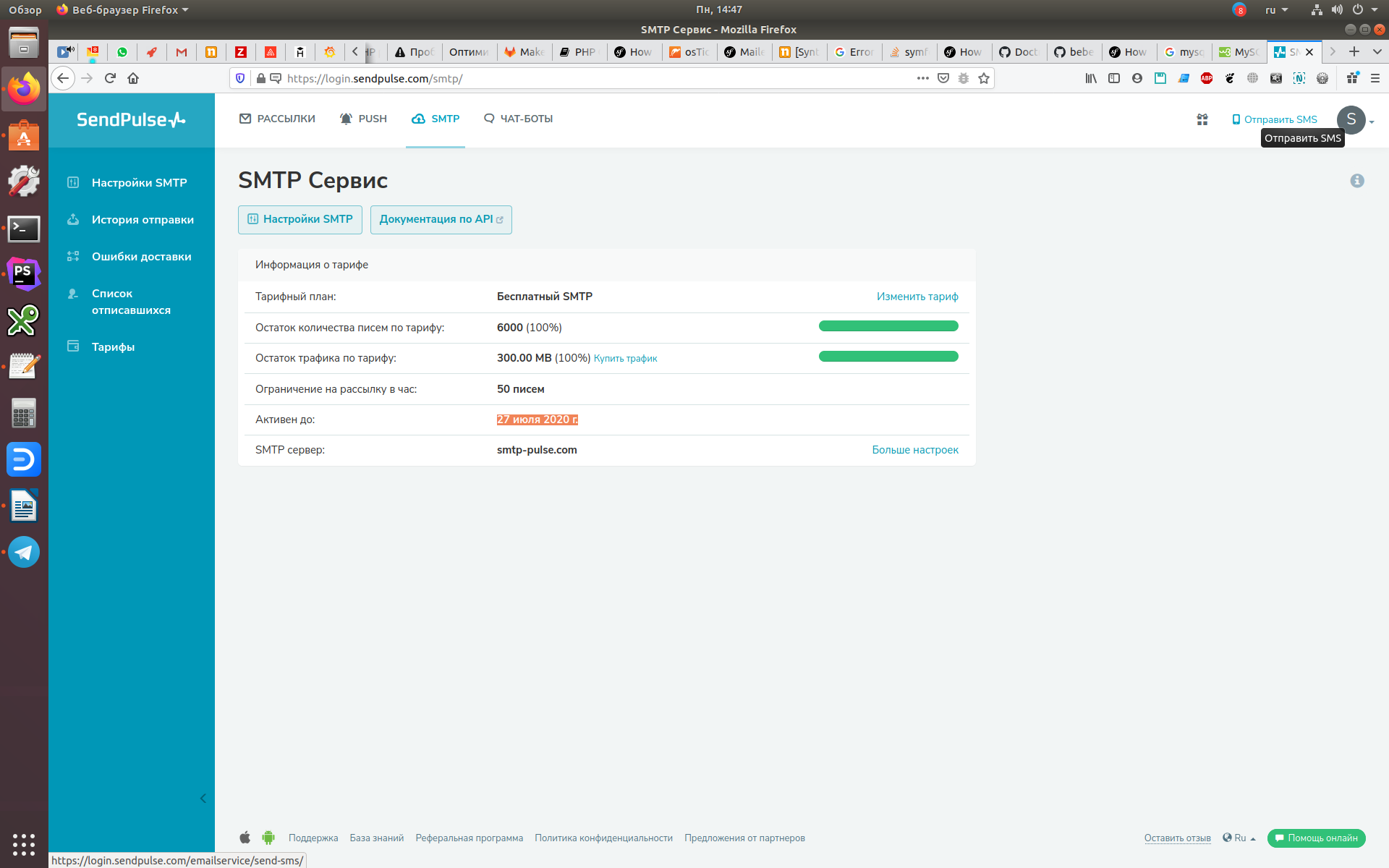The height and width of the screenshot is (868, 1389).
Task: Click the Изменить тариф link
Action: [917, 297]
